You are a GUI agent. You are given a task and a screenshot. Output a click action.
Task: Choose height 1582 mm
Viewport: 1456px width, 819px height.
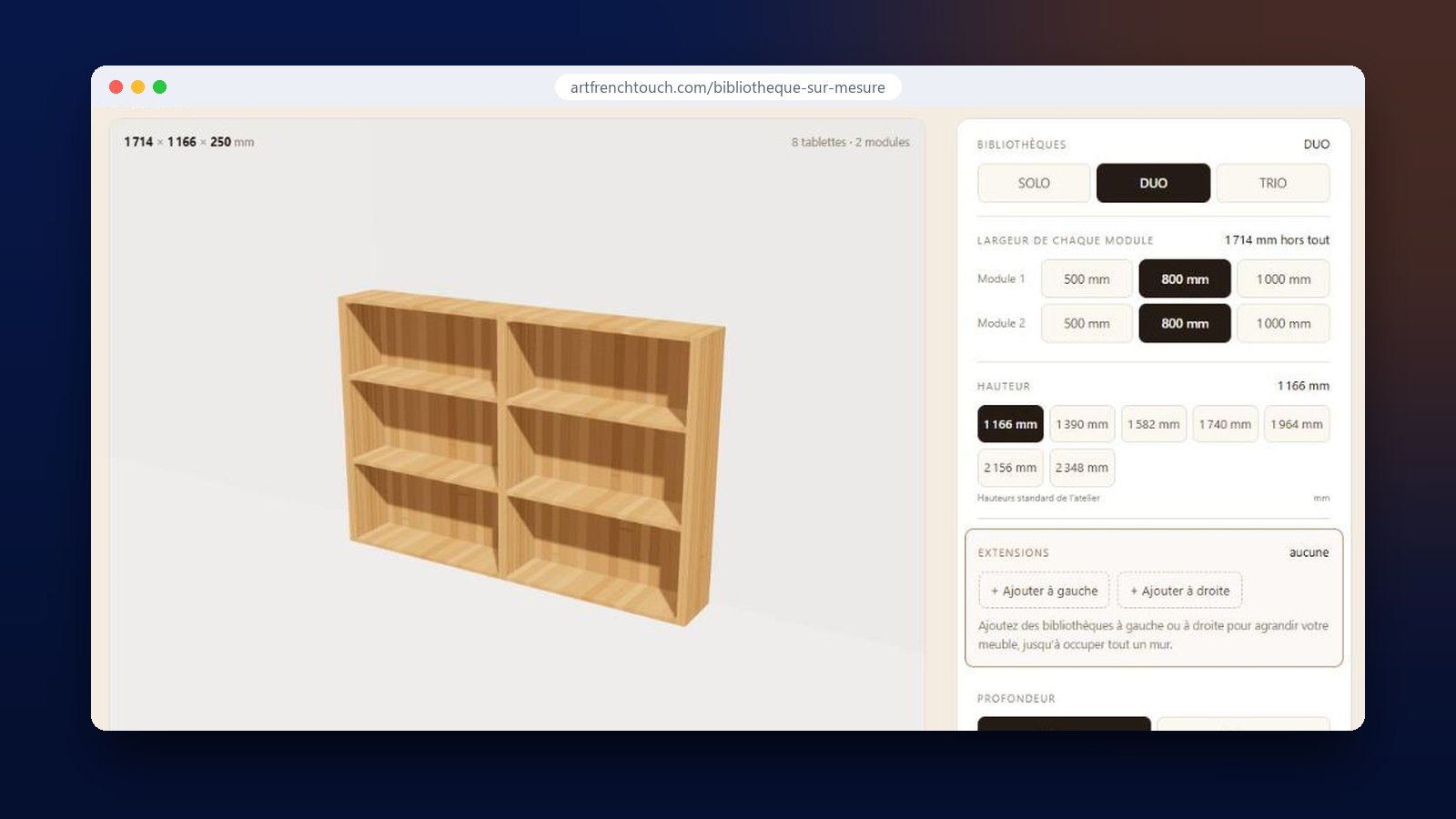[1154, 424]
